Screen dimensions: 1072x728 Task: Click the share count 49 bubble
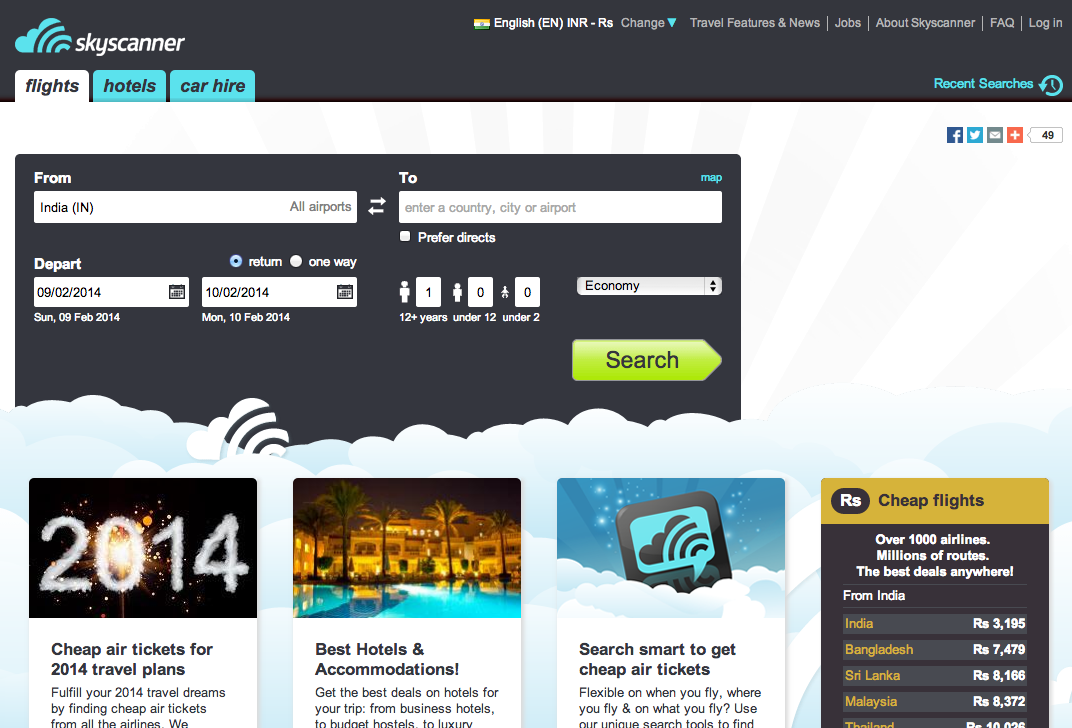pos(1046,135)
